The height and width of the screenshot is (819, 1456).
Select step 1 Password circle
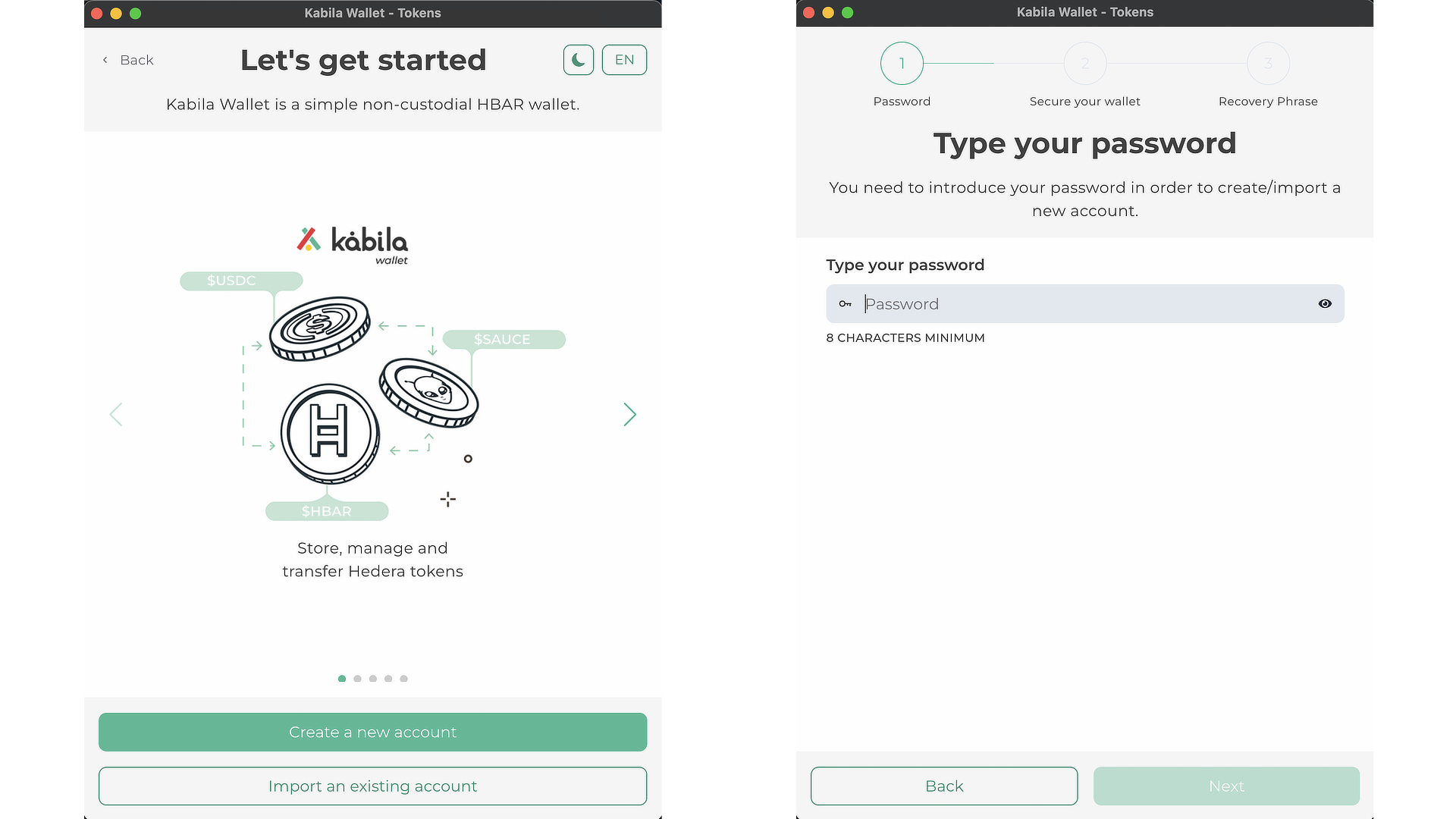click(902, 63)
